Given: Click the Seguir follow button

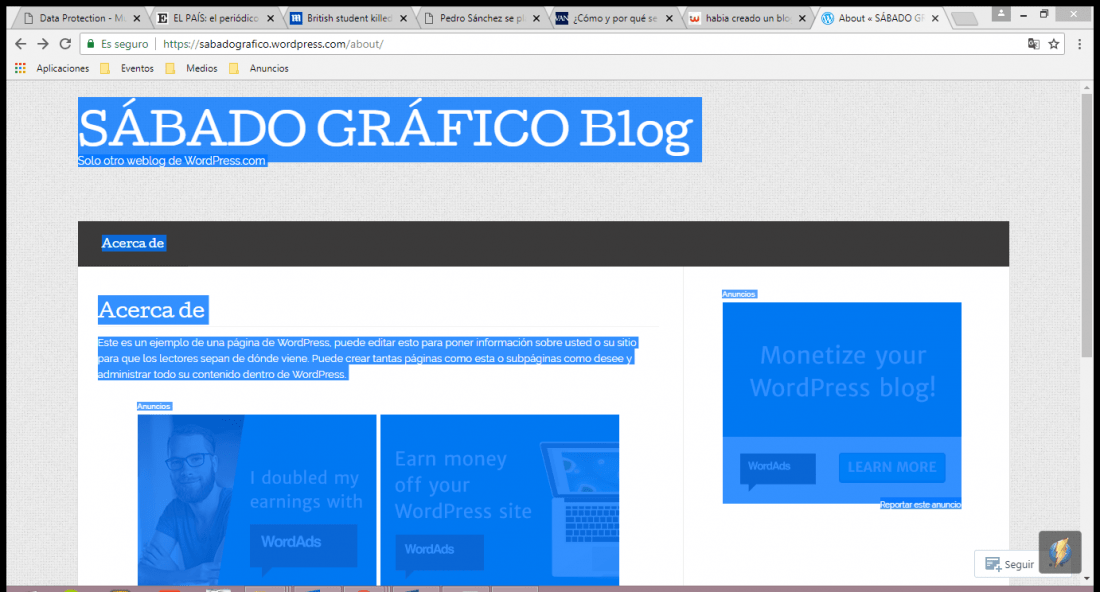Looking at the screenshot, I should coord(1009,564).
